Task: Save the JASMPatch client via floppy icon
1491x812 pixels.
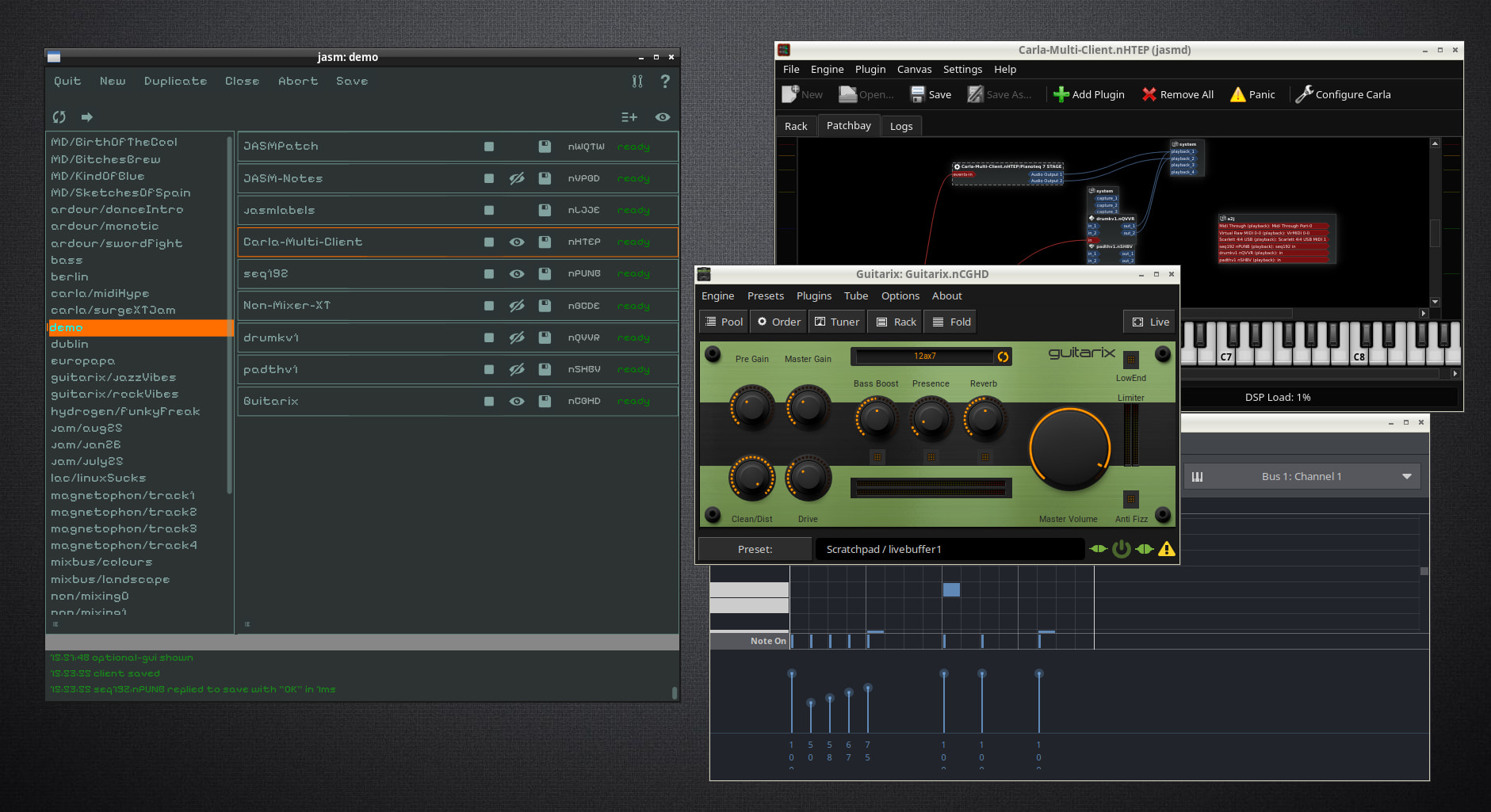Action: [x=545, y=147]
